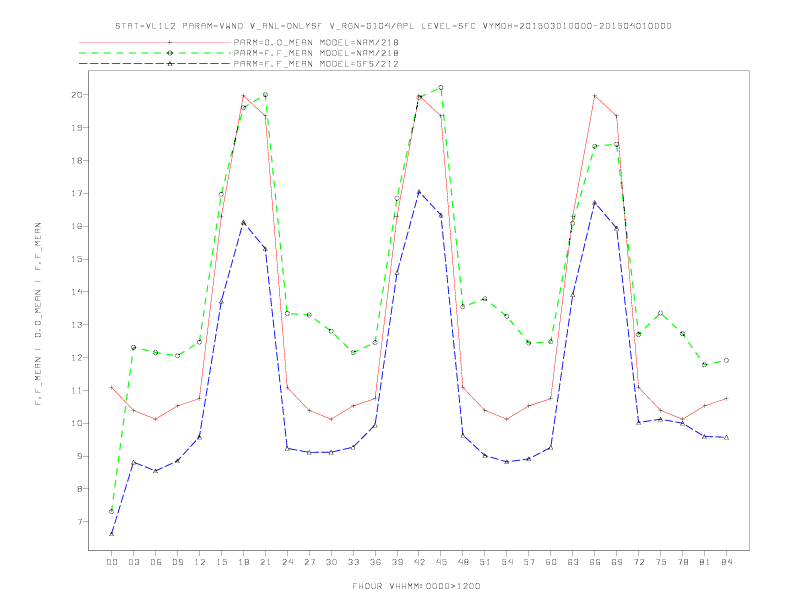Click x-axis tick label 84
This screenshot has height=612, width=792.
tap(726, 562)
